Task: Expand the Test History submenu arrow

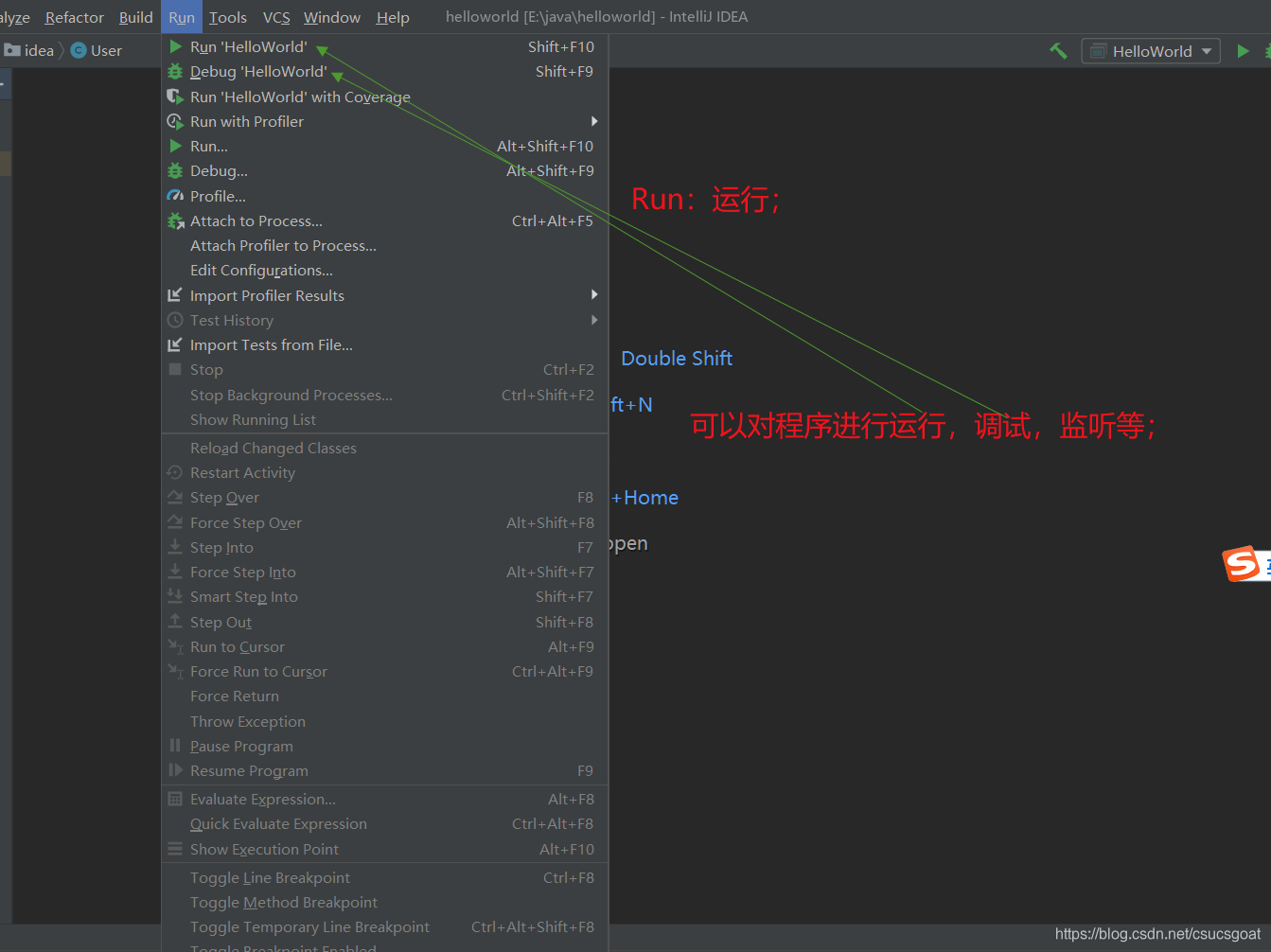Action: point(594,320)
